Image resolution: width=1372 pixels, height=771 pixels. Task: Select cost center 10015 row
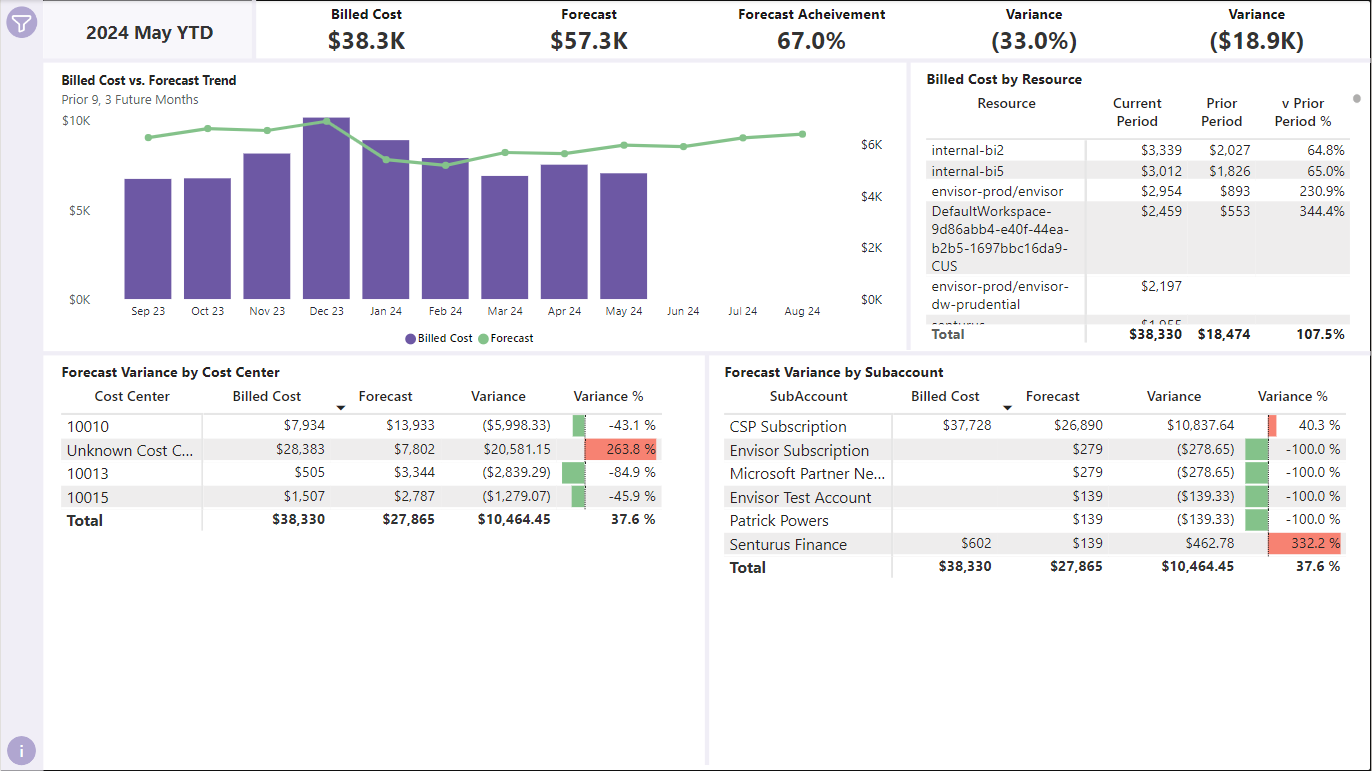(362, 497)
